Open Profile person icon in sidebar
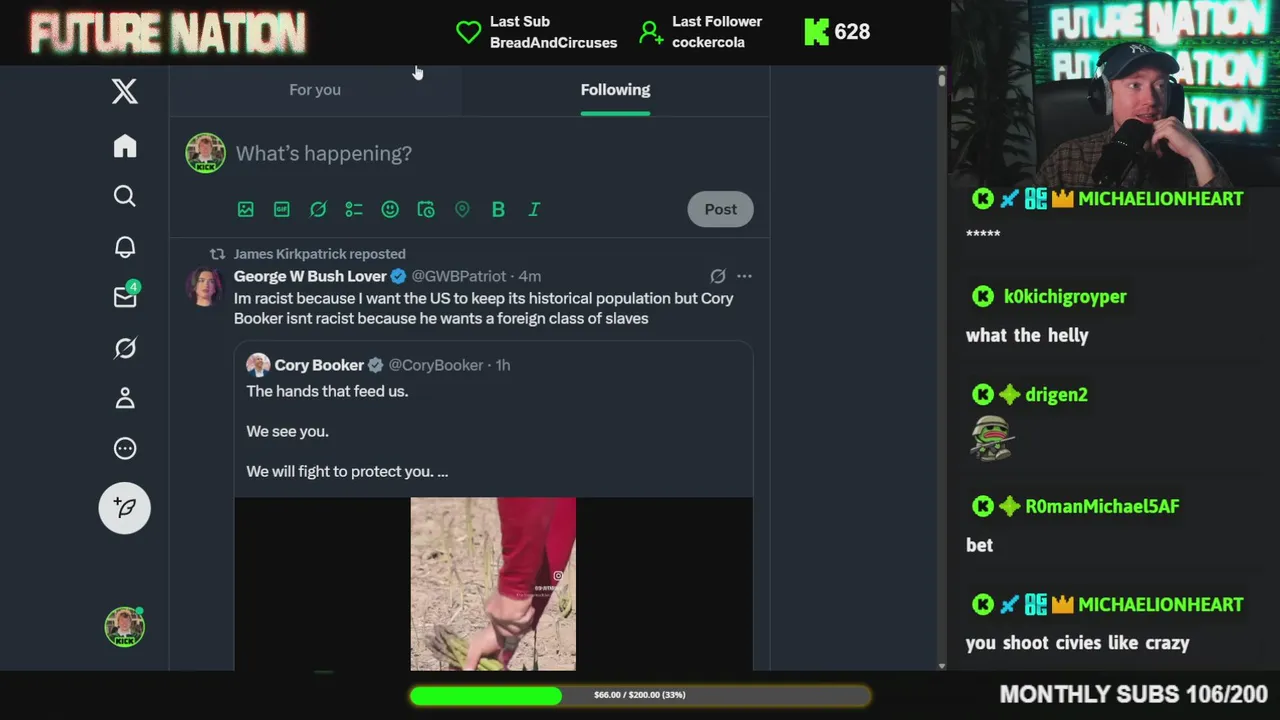1280x720 pixels. tap(125, 398)
